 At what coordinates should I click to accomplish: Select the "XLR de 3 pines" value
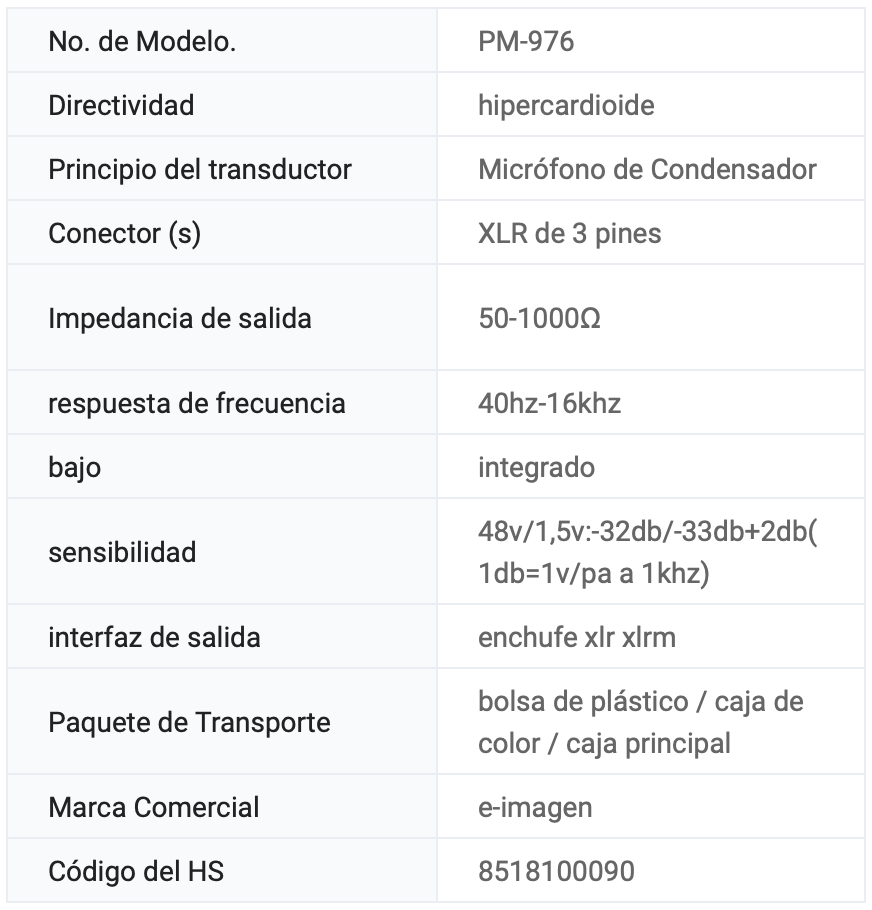tap(569, 233)
